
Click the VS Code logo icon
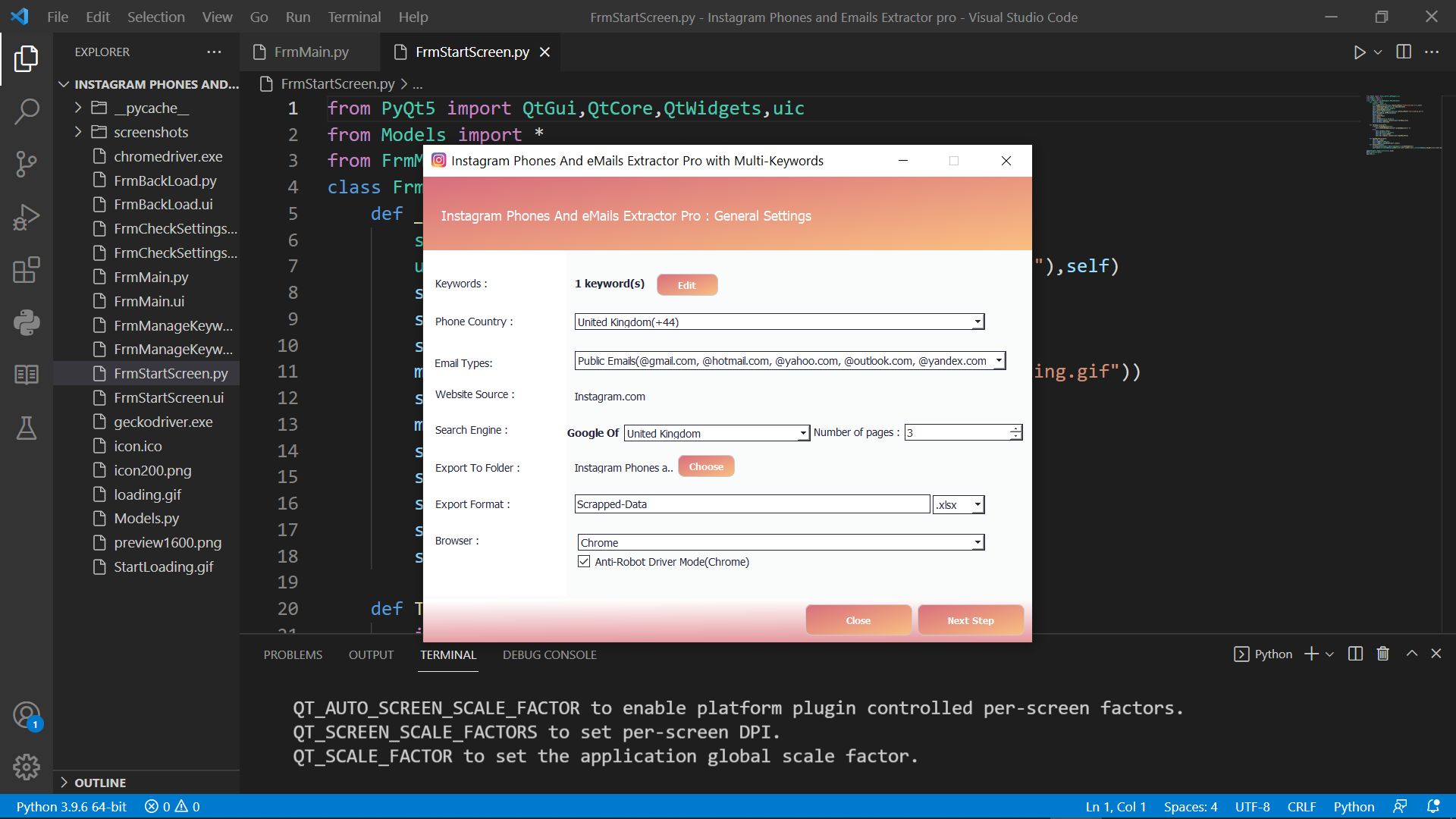20,16
